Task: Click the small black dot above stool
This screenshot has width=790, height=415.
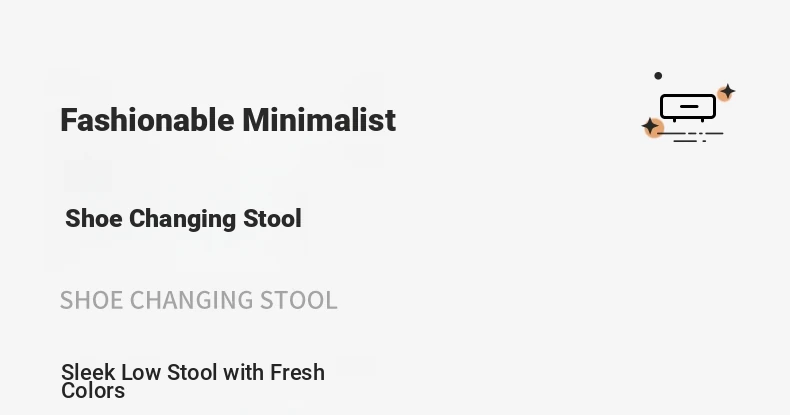Action: click(x=658, y=75)
